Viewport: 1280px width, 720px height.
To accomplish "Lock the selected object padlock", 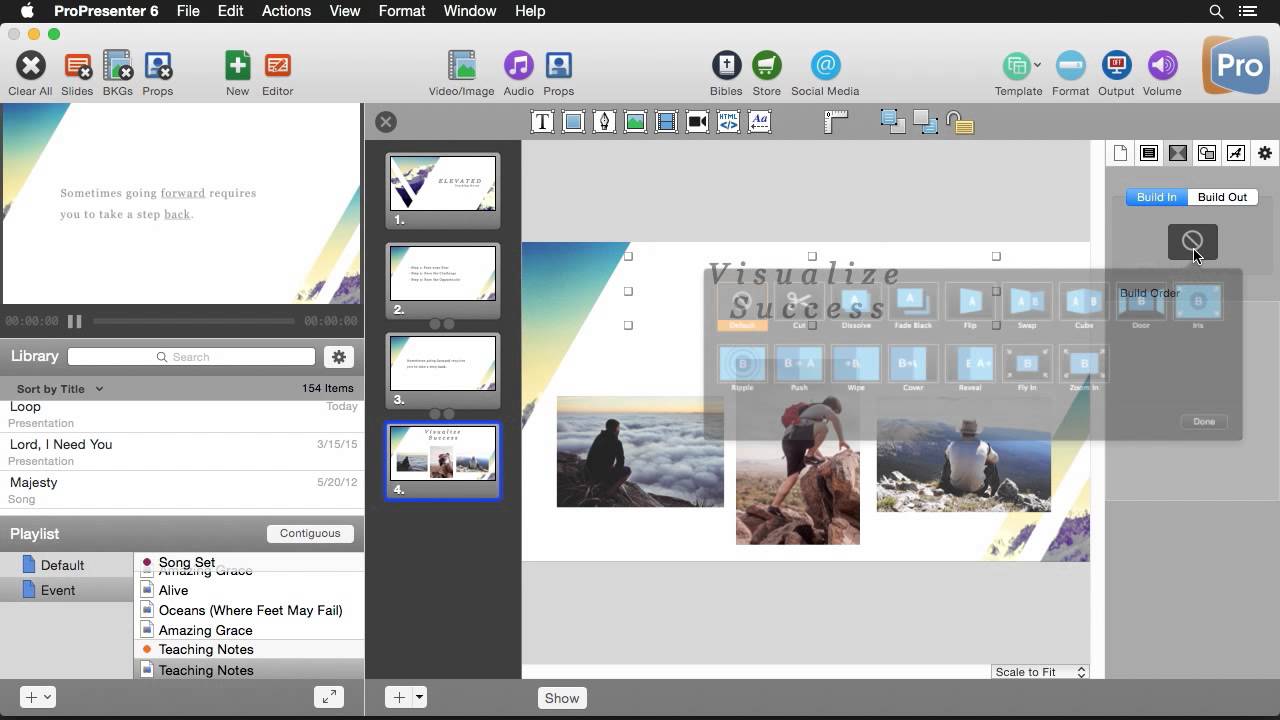I will (x=959, y=122).
